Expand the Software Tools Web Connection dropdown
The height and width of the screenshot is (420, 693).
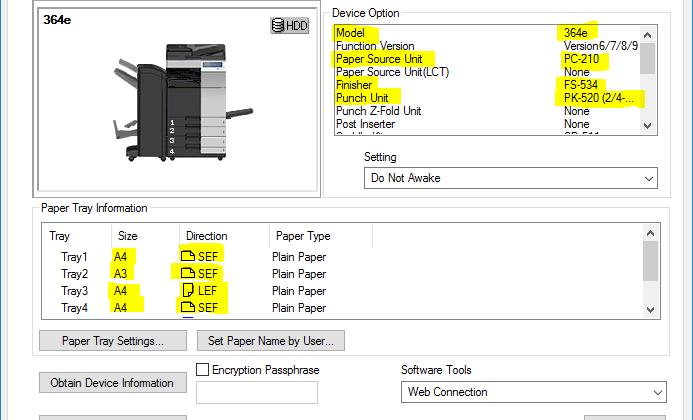(x=532, y=392)
